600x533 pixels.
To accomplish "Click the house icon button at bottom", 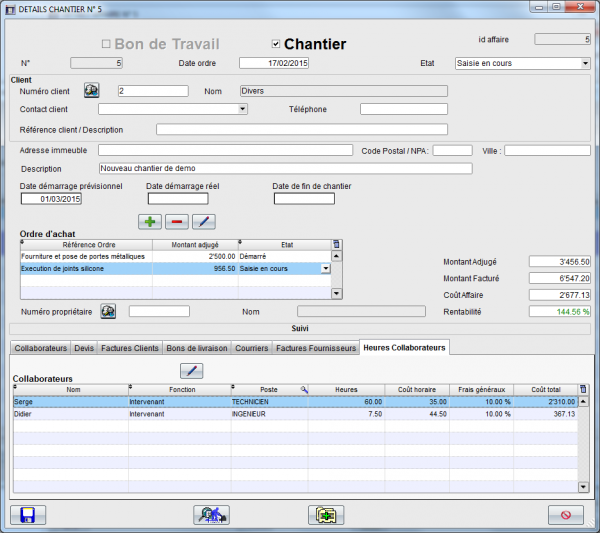I will (x=211, y=515).
